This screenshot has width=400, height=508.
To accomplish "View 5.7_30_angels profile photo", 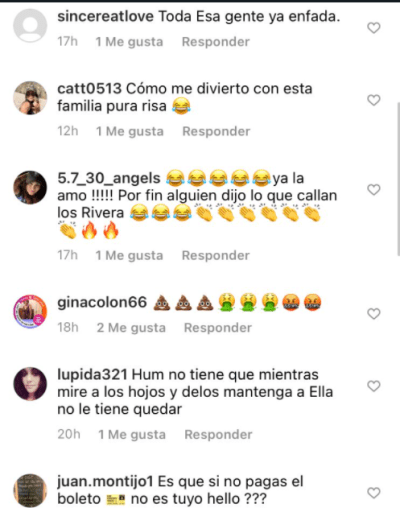I will tap(30, 187).
